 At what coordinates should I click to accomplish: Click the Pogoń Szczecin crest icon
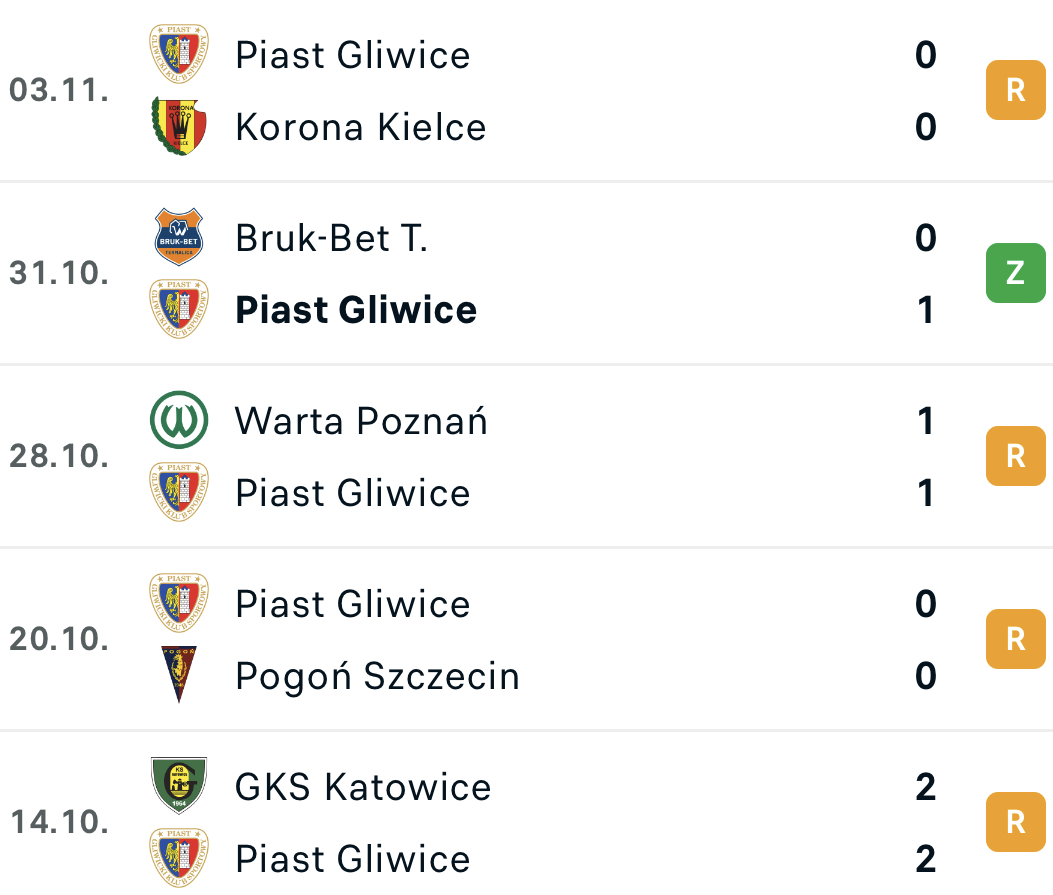tap(179, 675)
